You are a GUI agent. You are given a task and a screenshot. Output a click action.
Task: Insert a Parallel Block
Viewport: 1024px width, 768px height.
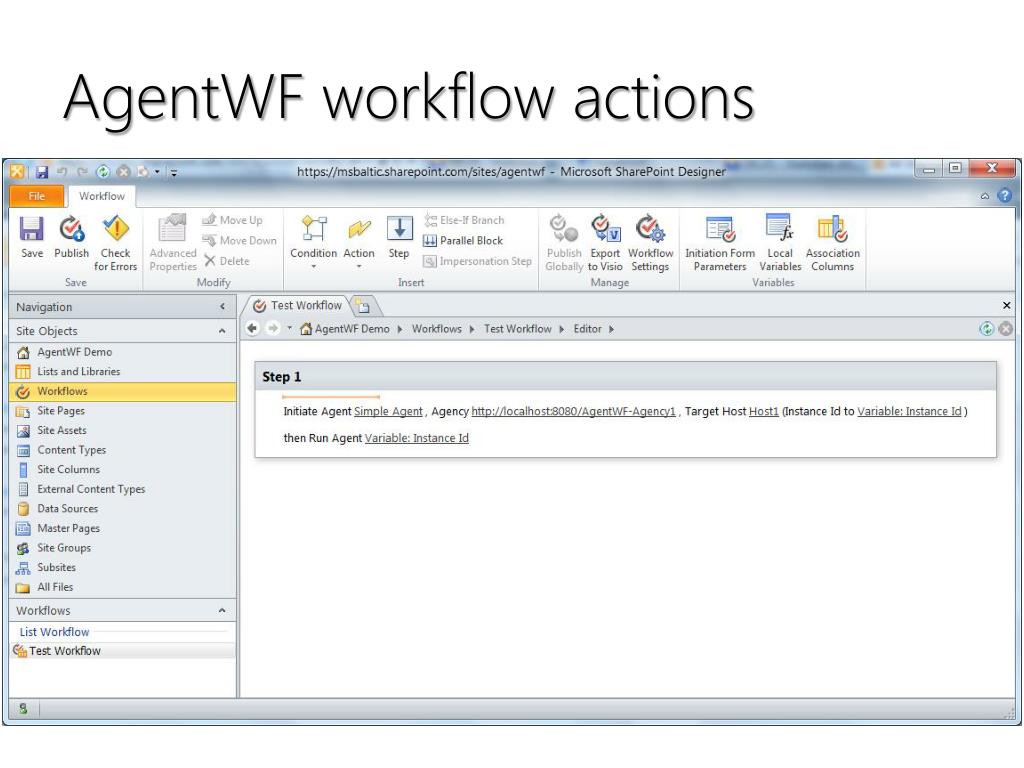coord(463,240)
